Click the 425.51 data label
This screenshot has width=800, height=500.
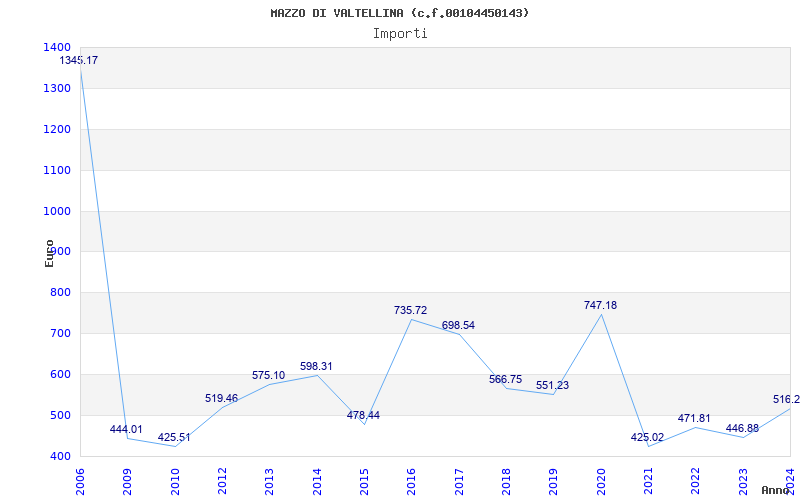pyautogui.click(x=174, y=438)
